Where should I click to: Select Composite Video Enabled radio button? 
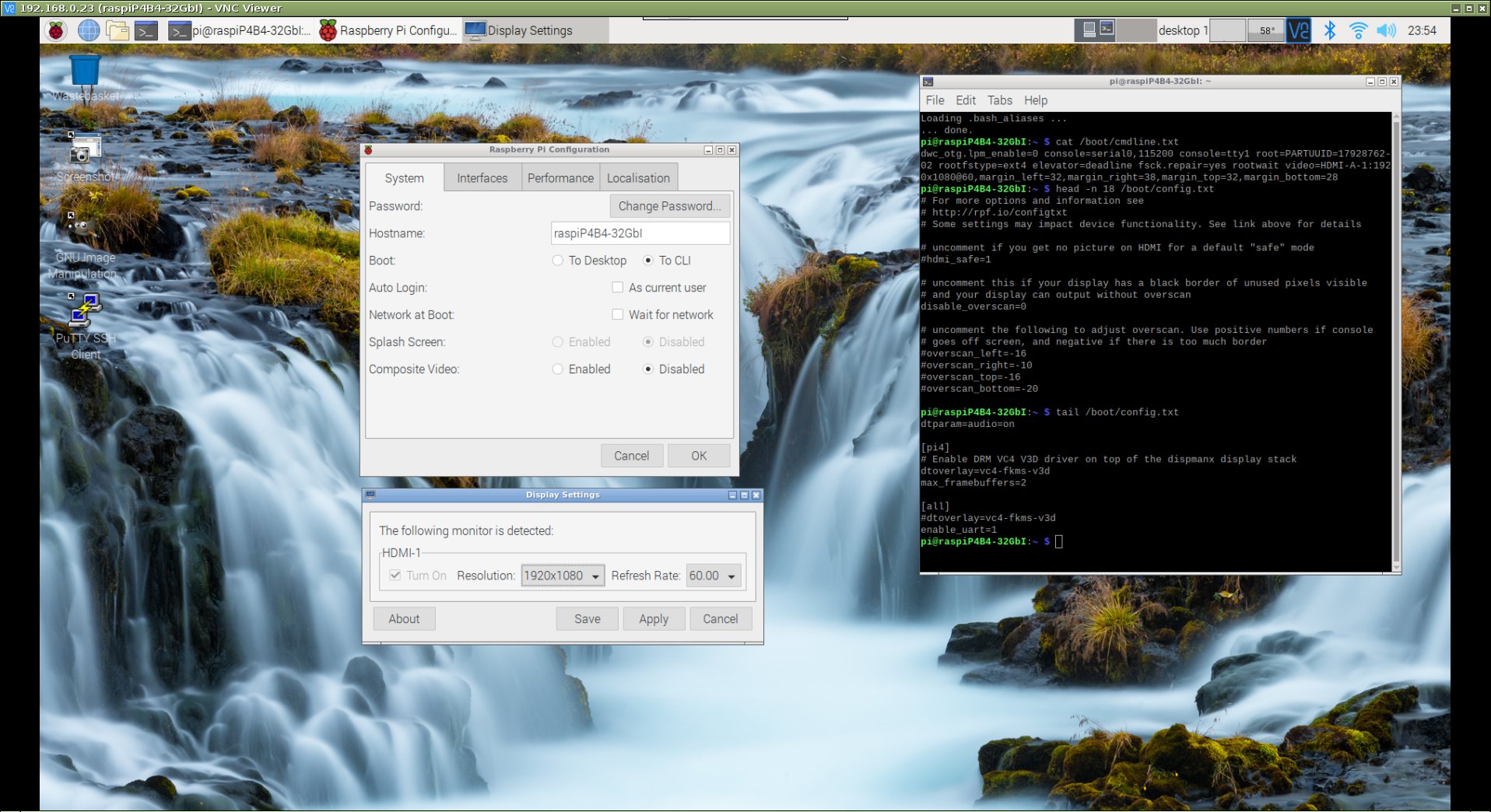coord(581,369)
